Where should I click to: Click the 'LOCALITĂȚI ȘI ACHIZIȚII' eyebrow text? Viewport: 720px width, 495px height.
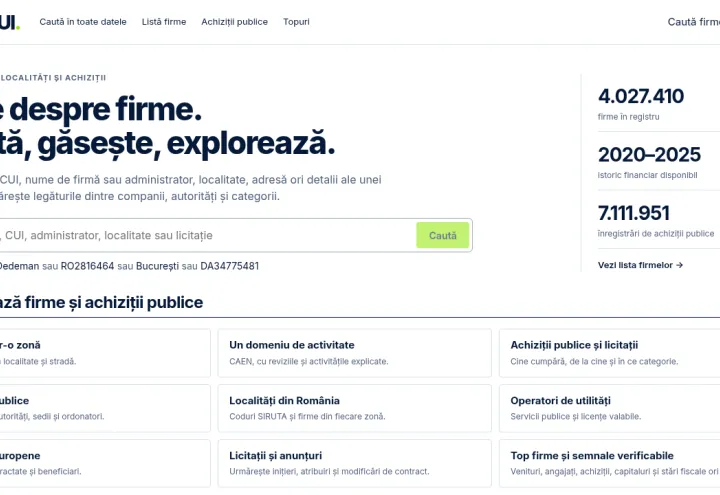[x=53, y=78]
